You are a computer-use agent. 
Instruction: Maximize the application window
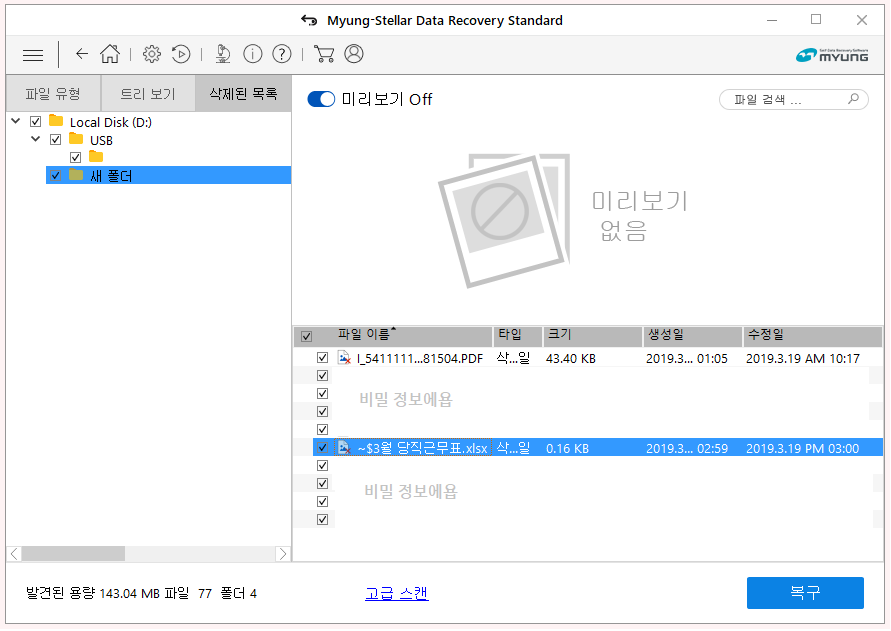(816, 20)
